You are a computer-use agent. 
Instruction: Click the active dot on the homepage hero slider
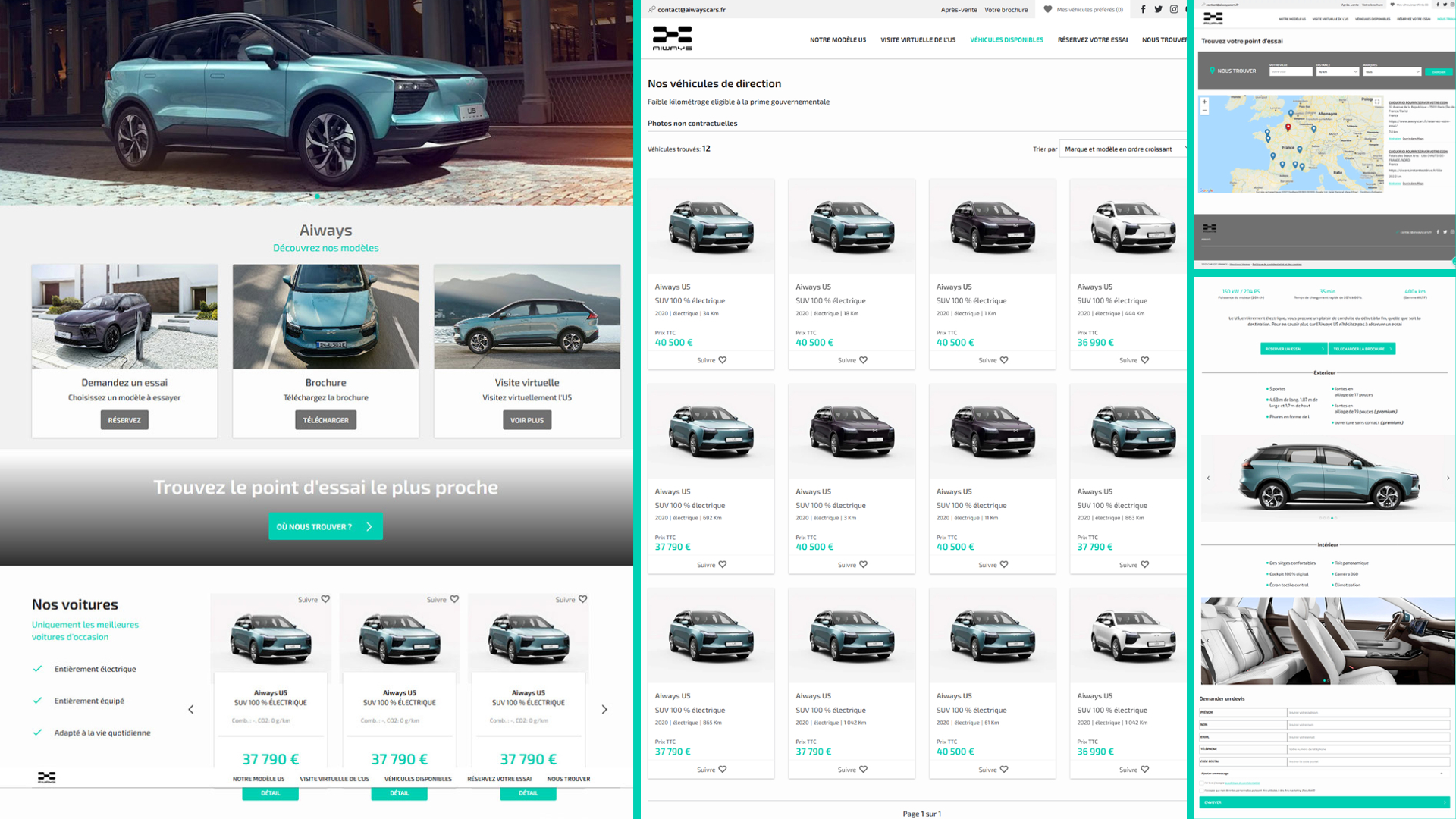317,196
